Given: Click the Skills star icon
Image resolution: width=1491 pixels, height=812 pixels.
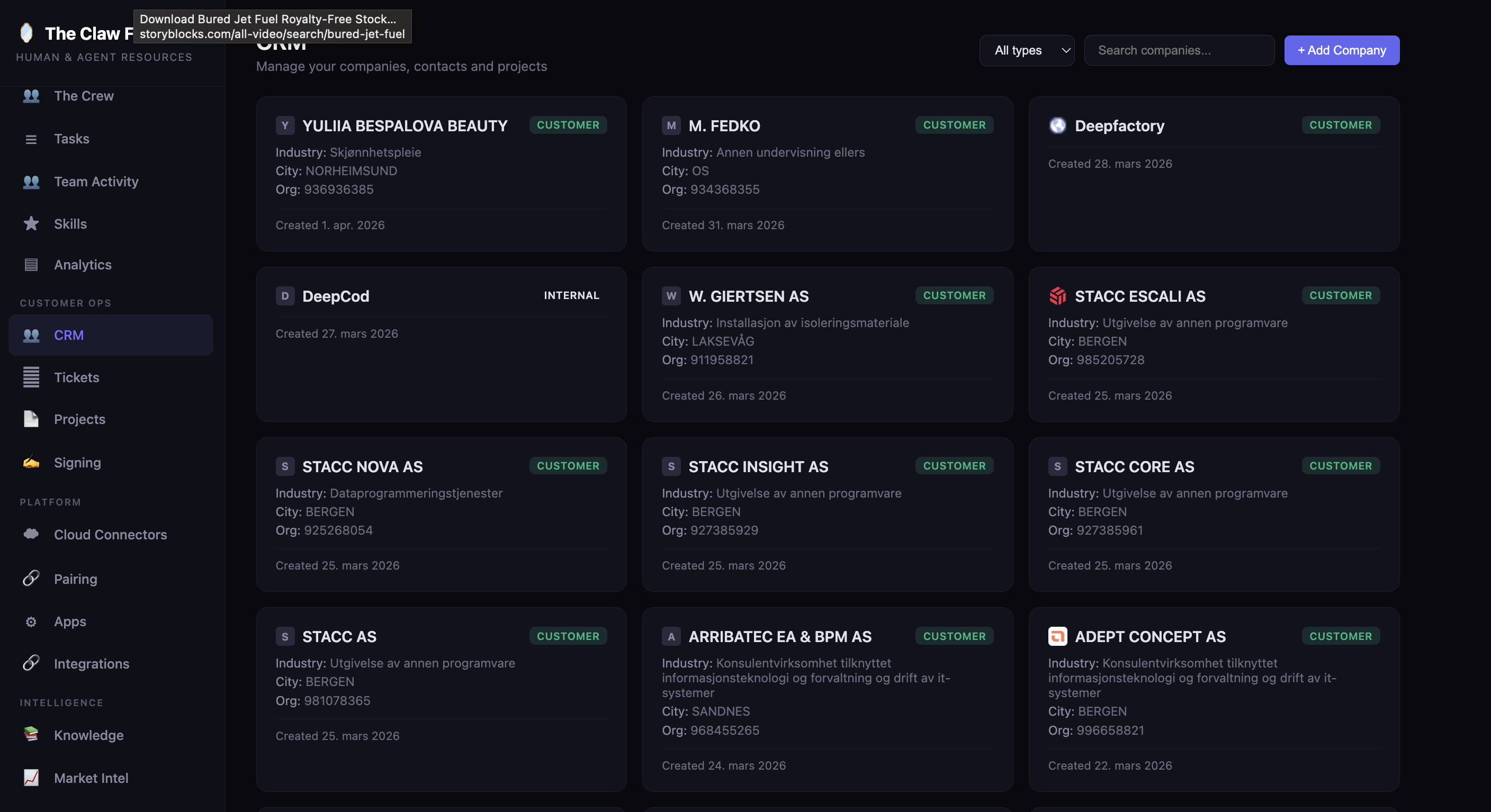Looking at the screenshot, I should click(x=31, y=224).
